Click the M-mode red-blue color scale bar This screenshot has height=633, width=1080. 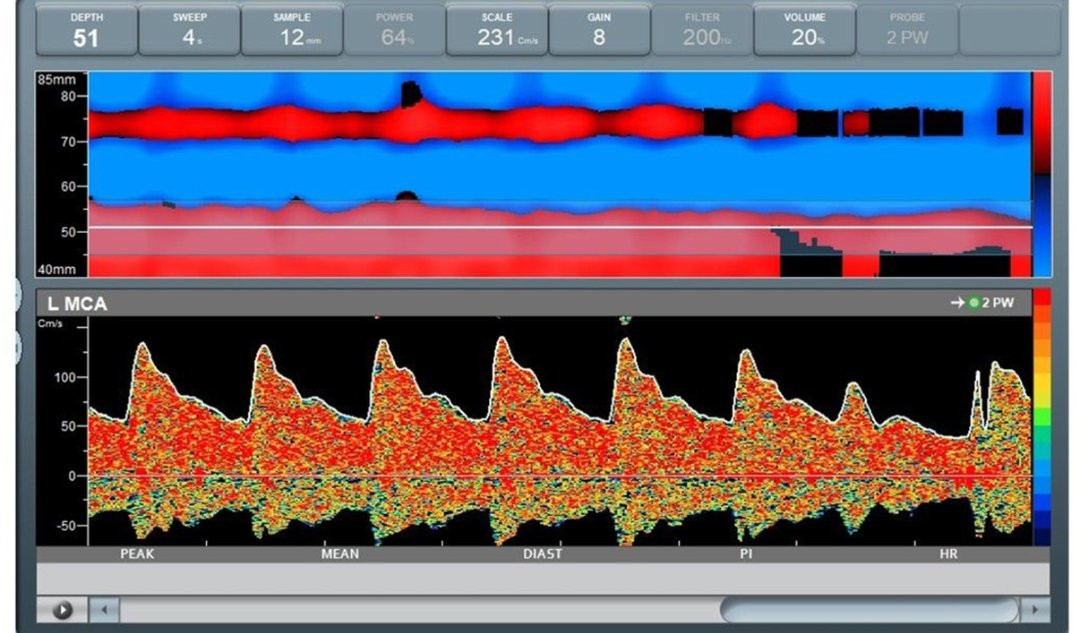coord(1042,174)
